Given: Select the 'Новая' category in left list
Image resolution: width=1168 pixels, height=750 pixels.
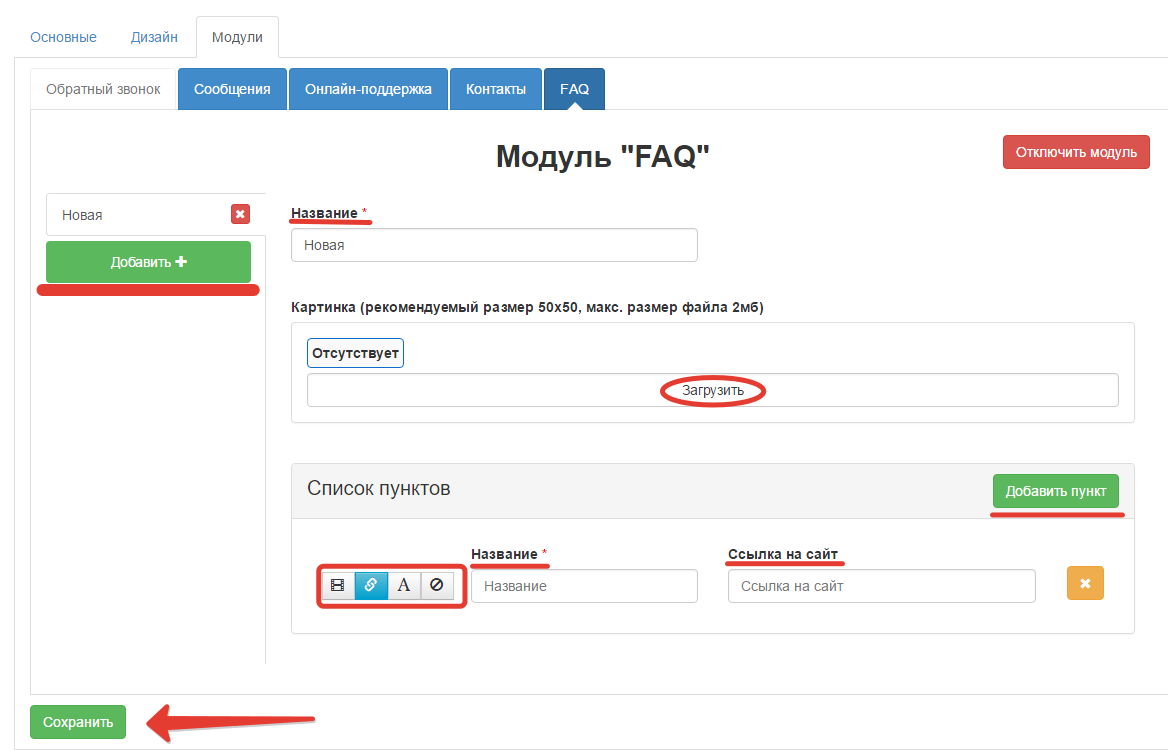Looking at the screenshot, I should click(x=156, y=214).
